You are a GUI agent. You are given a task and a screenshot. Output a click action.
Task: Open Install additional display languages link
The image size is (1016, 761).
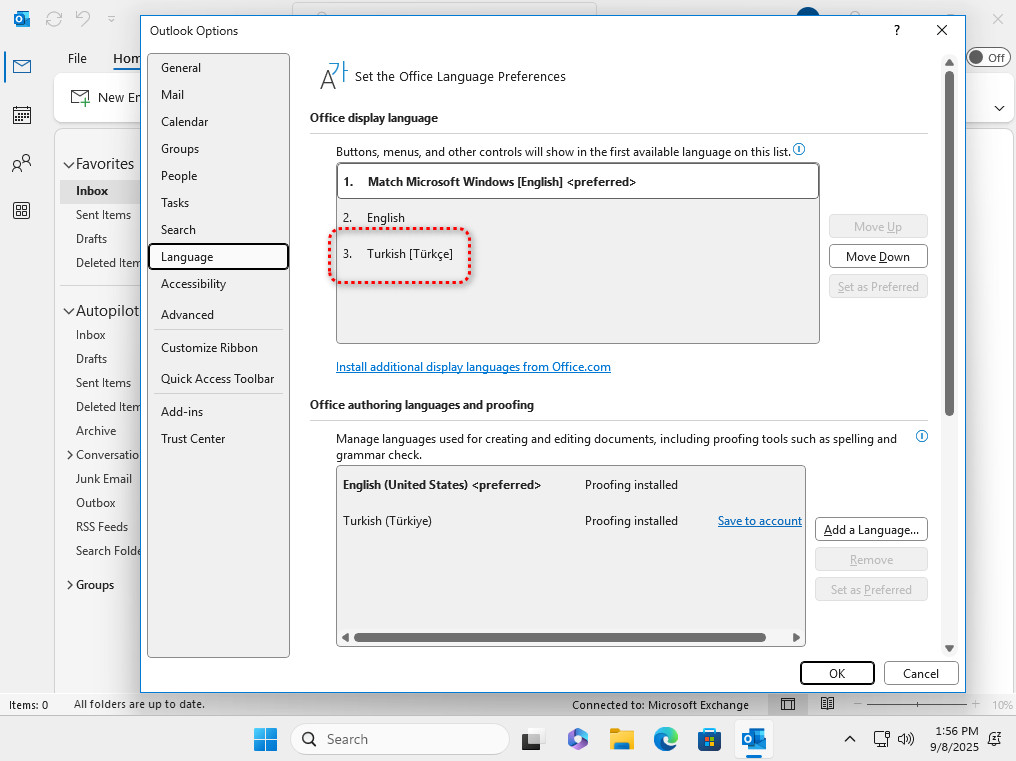click(x=473, y=367)
